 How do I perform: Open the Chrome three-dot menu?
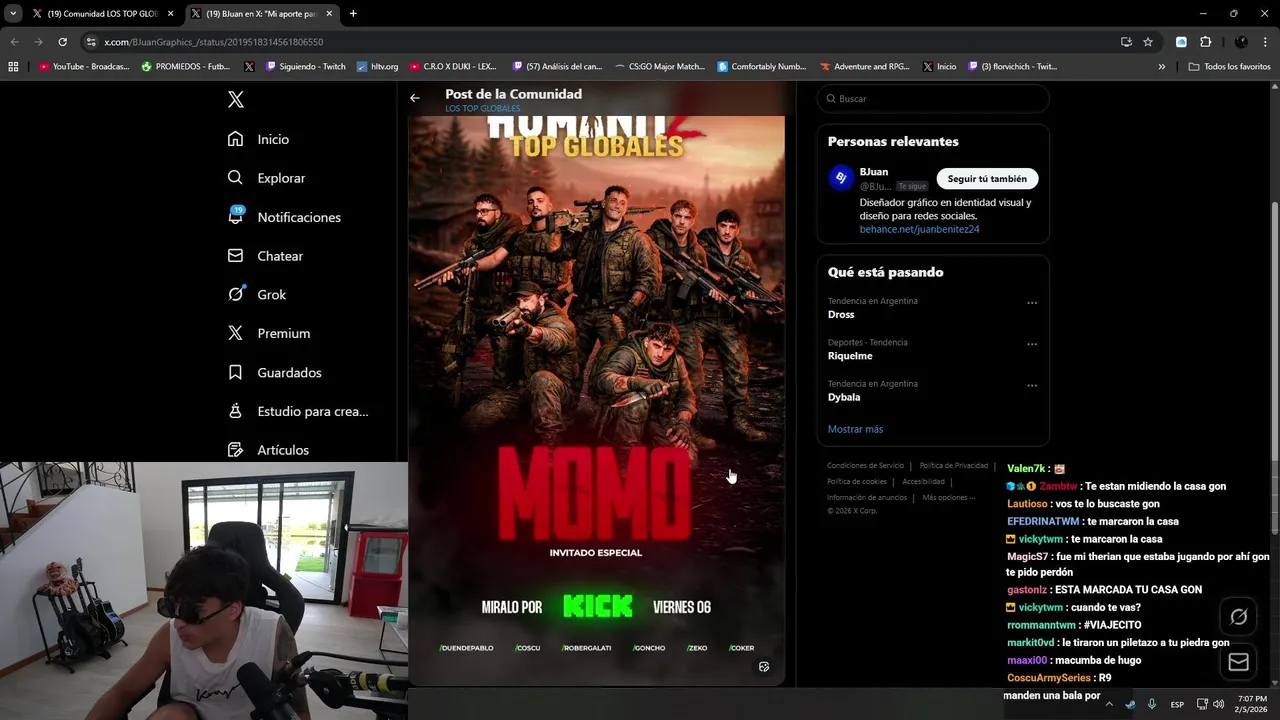(x=1265, y=42)
